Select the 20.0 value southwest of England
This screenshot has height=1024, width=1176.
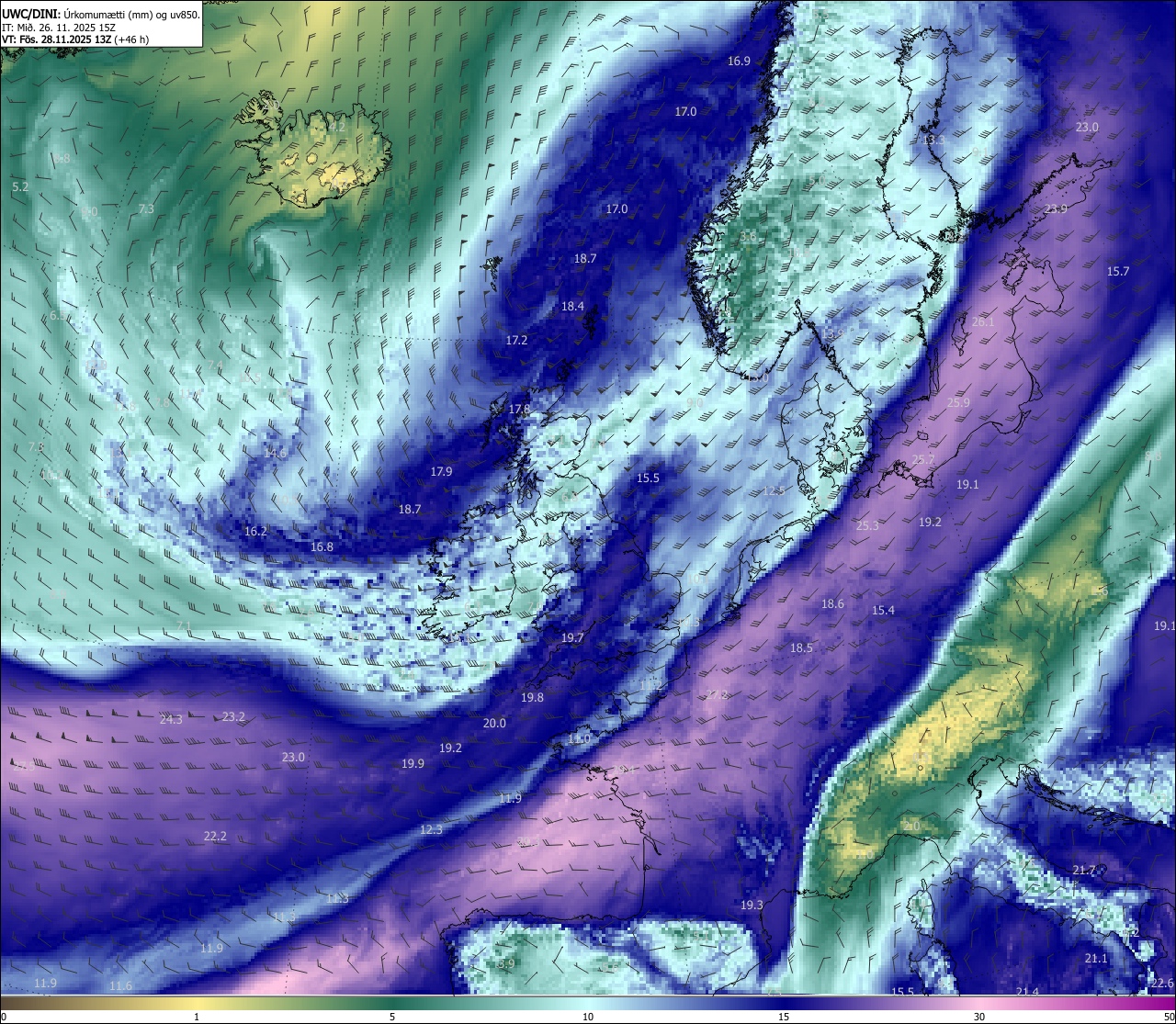click(494, 723)
